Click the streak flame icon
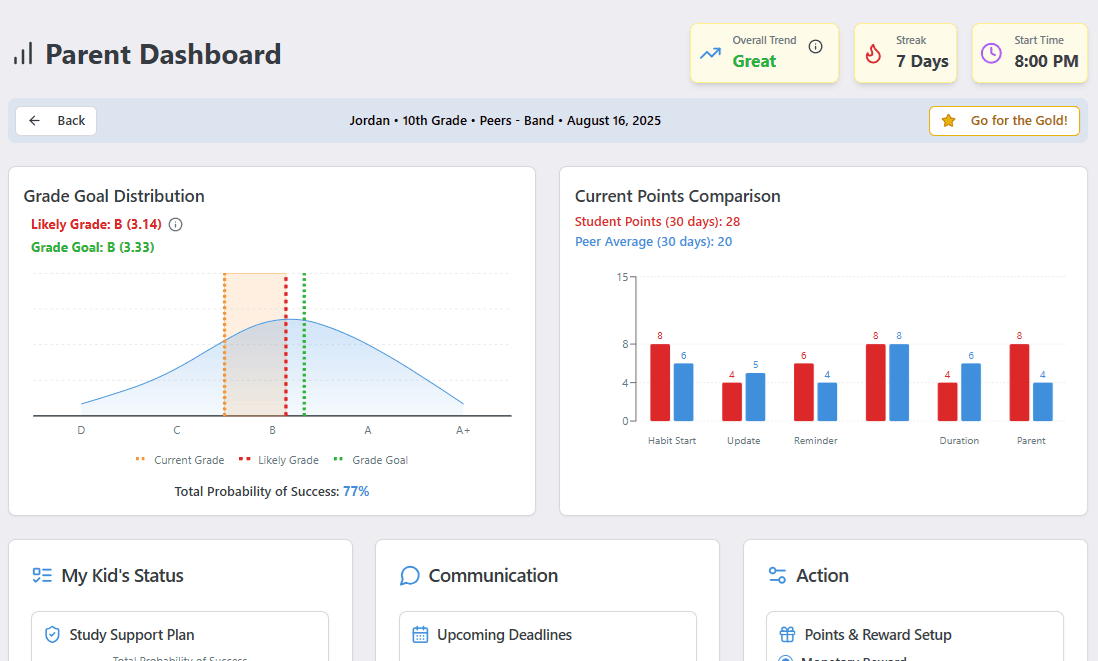 tap(873, 54)
